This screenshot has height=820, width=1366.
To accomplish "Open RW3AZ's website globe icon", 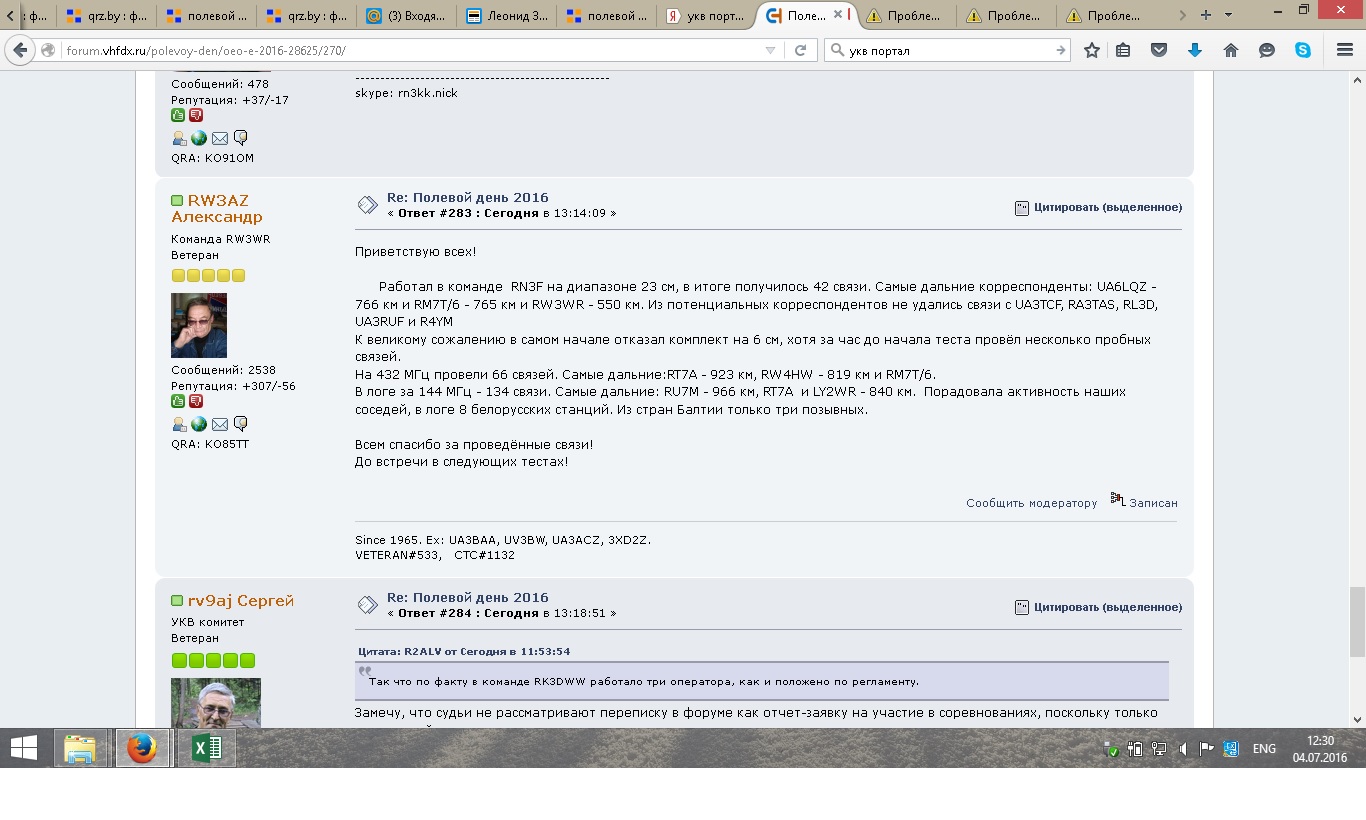I will coord(199,424).
